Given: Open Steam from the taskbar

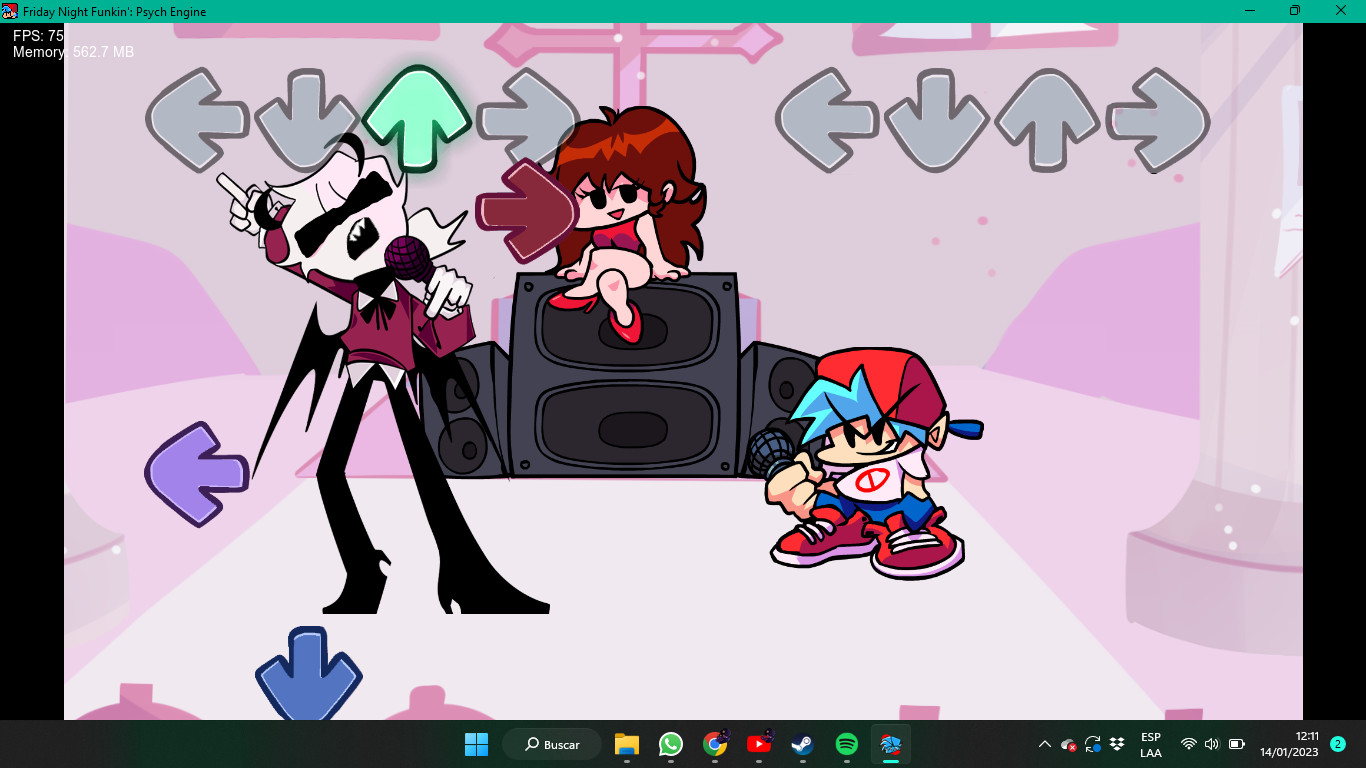Looking at the screenshot, I should (802, 744).
